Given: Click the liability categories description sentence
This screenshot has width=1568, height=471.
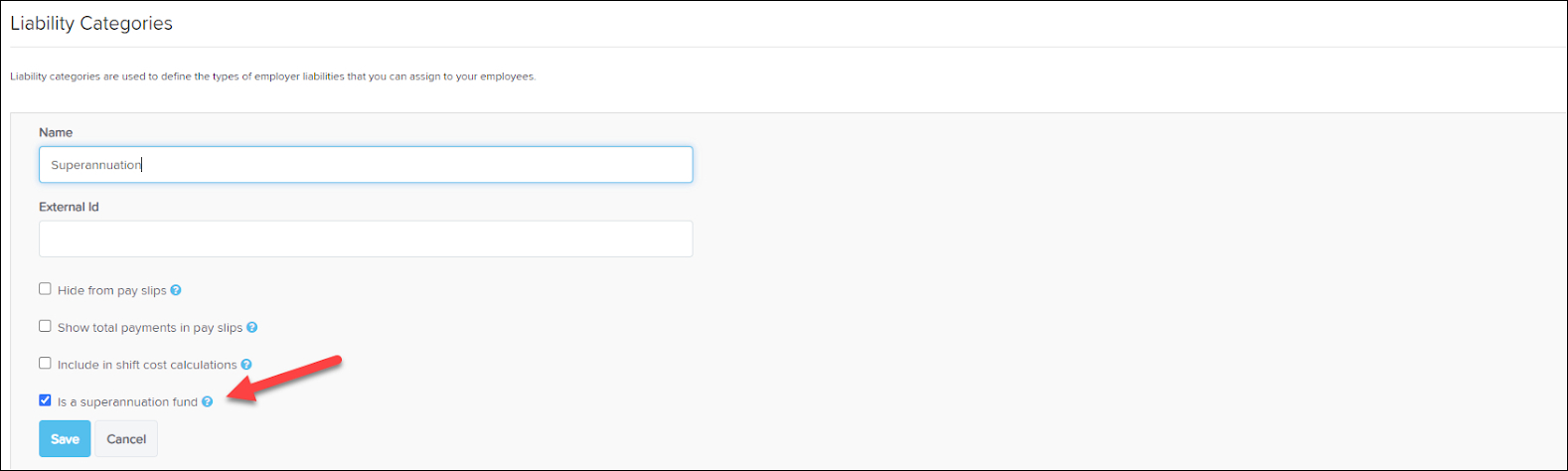Looking at the screenshot, I should (x=273, y=77).
